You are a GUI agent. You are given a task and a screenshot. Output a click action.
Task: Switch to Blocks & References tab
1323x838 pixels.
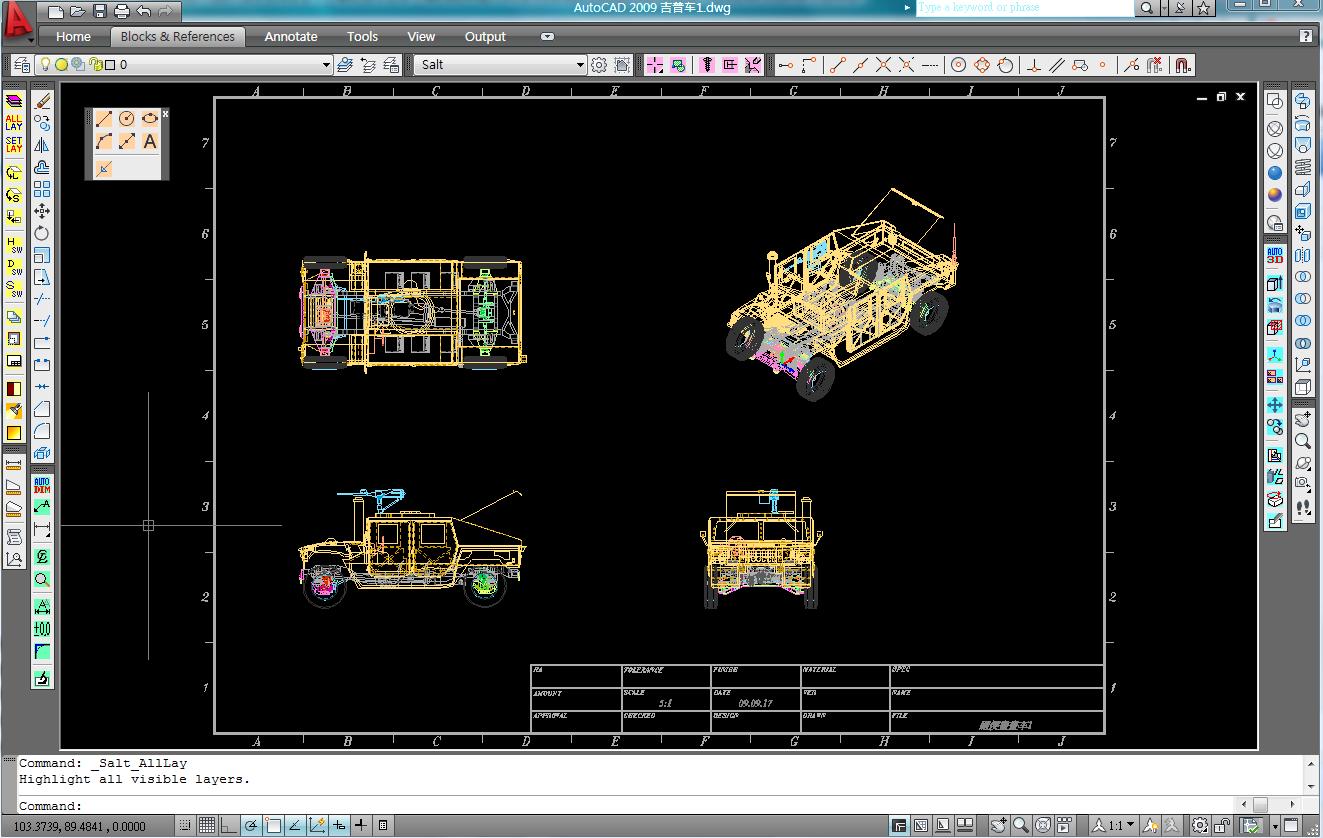[177, 37]
